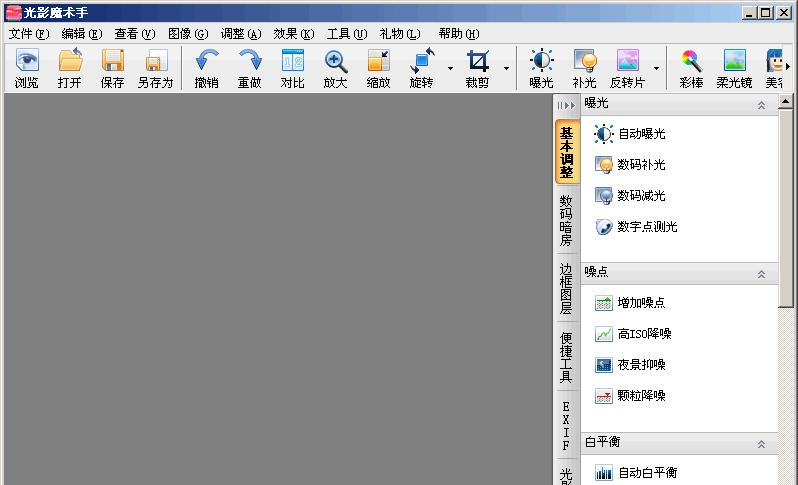Zoom in with 放大 magnifier
798x485 pixels.
(x=335, y=61)
